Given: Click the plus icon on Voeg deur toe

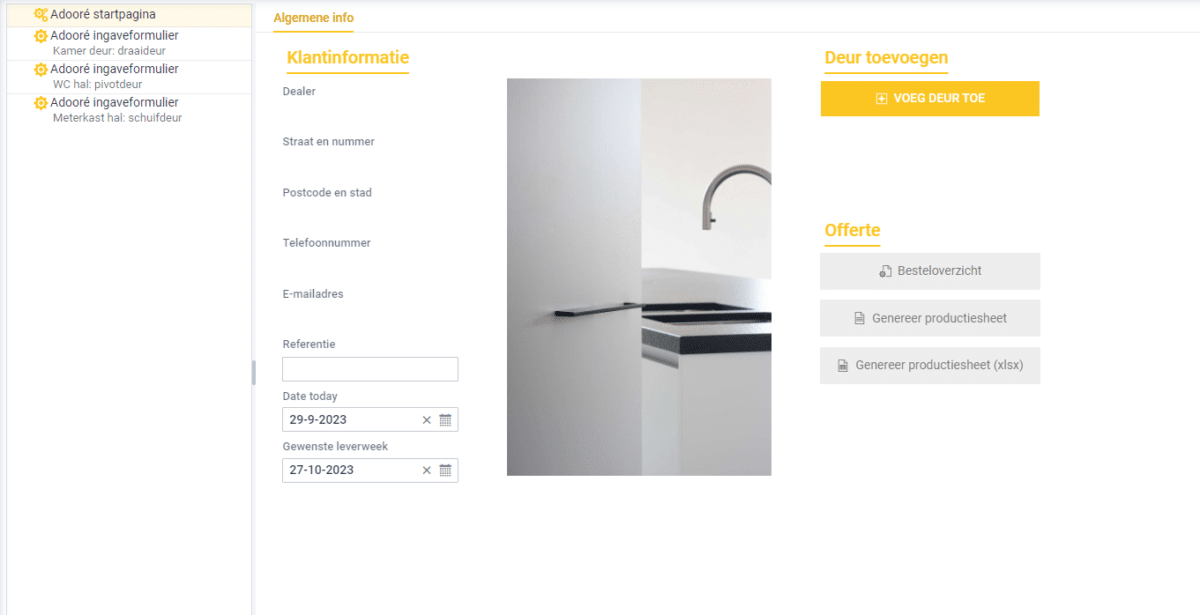Looking at the screenshot, I should 881,98.
